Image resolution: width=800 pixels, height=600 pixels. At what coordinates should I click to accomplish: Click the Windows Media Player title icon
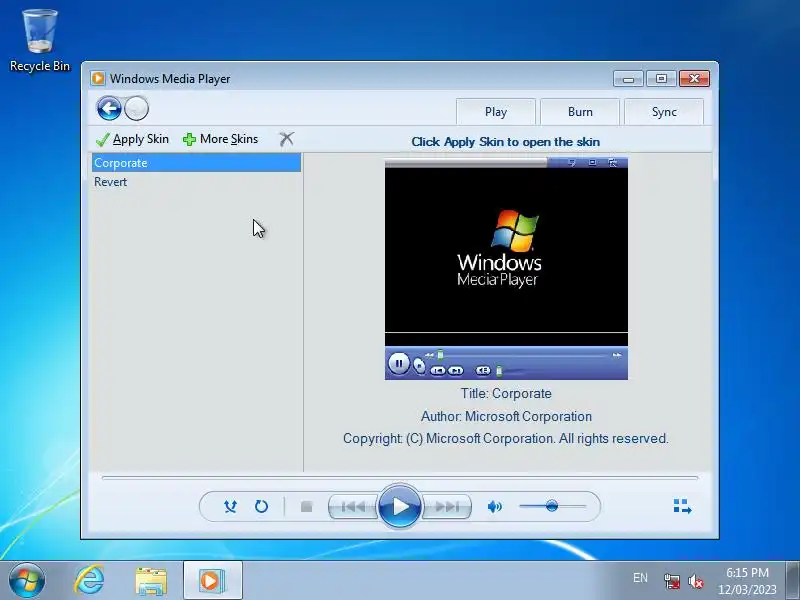[97, 79]
